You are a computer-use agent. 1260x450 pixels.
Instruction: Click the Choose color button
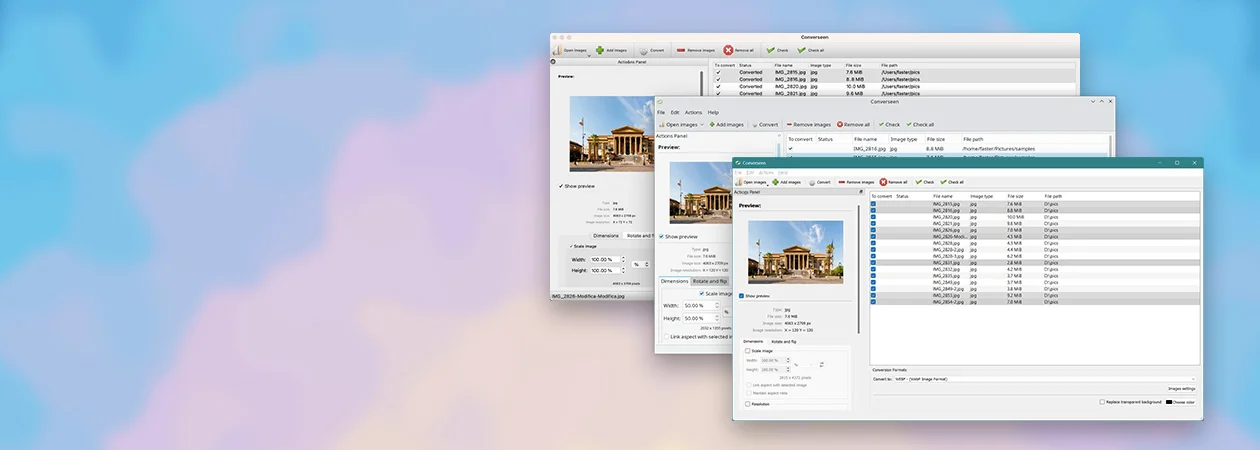click(1180, 402)
